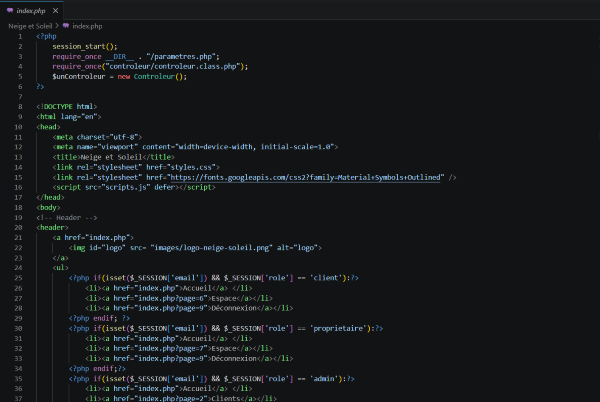Click the 'new Controleur()' expression
The height and width of the screenshot is (402, 600).
click(152, 76)
